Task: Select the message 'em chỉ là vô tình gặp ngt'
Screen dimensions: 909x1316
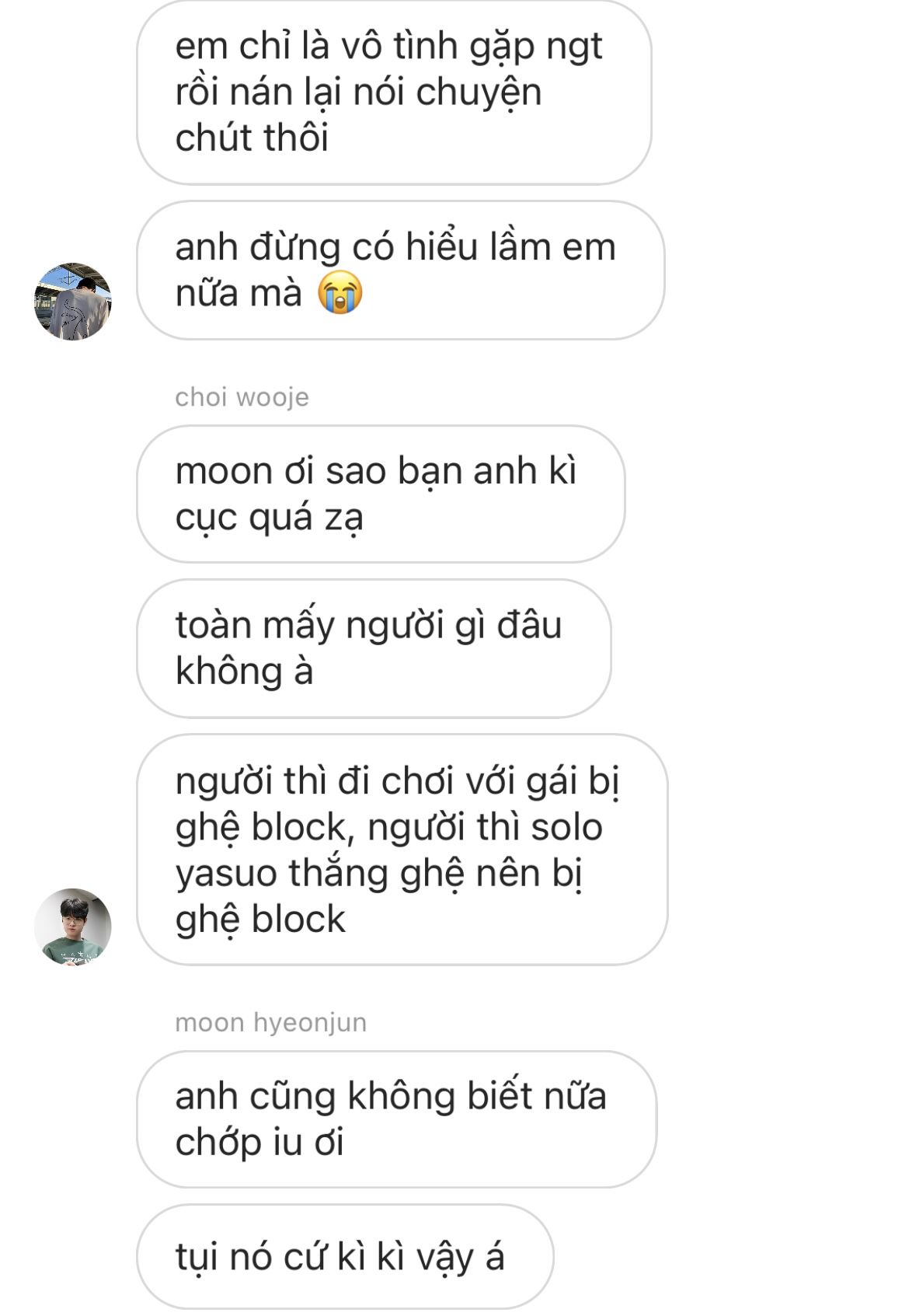Action: point(394,93)
